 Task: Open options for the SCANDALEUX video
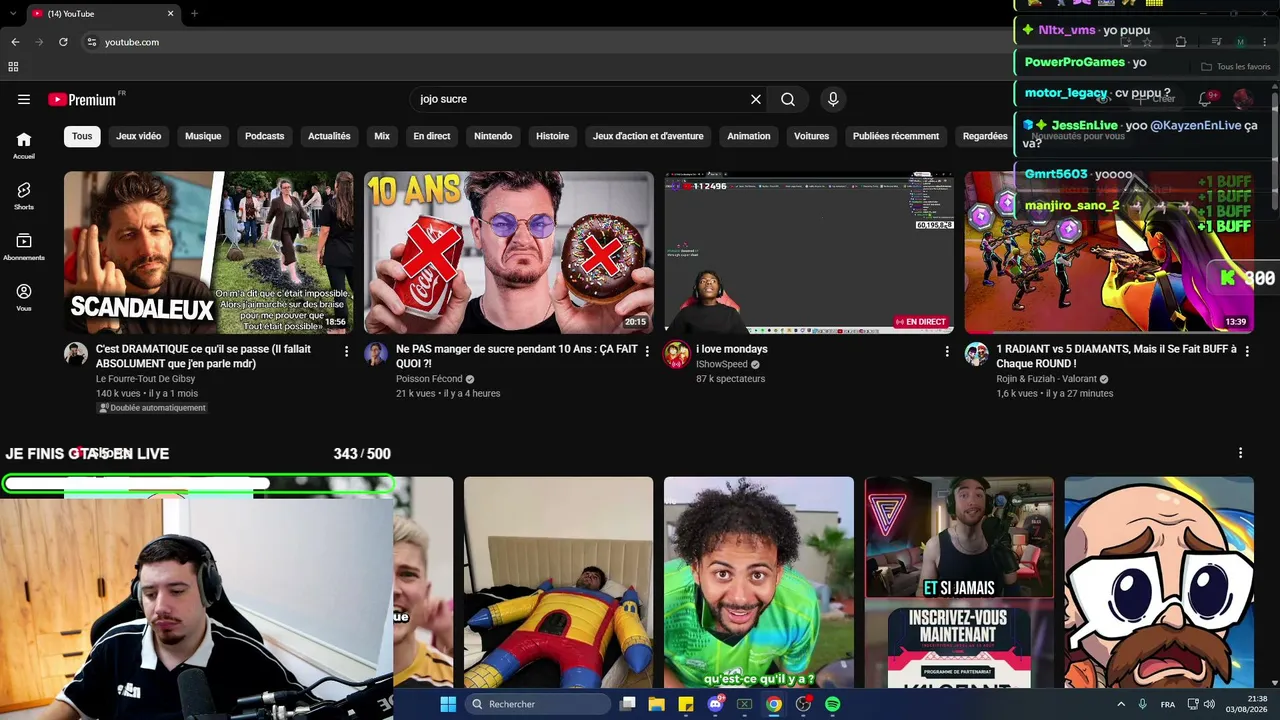click(x=347, y=351)
